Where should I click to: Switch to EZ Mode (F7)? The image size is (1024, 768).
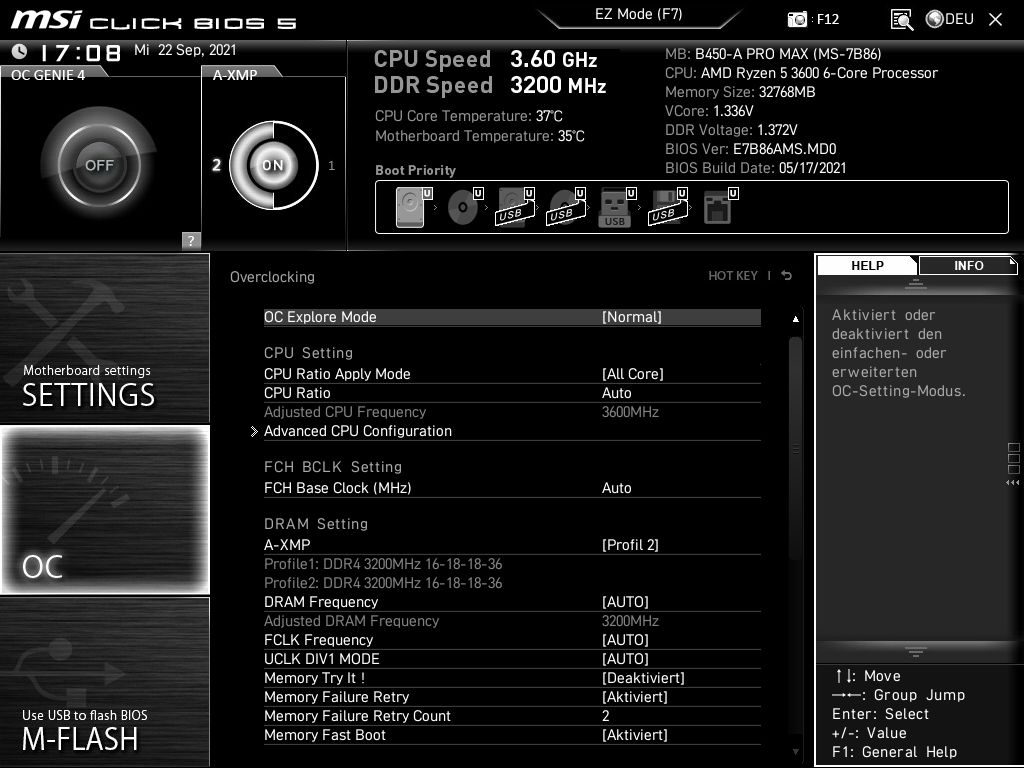tap(639, 14)
